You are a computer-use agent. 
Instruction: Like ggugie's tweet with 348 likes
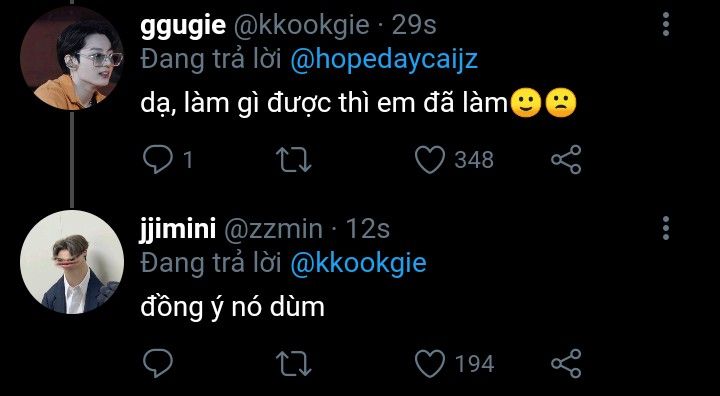pyautogui.click(x=430, y=159)
